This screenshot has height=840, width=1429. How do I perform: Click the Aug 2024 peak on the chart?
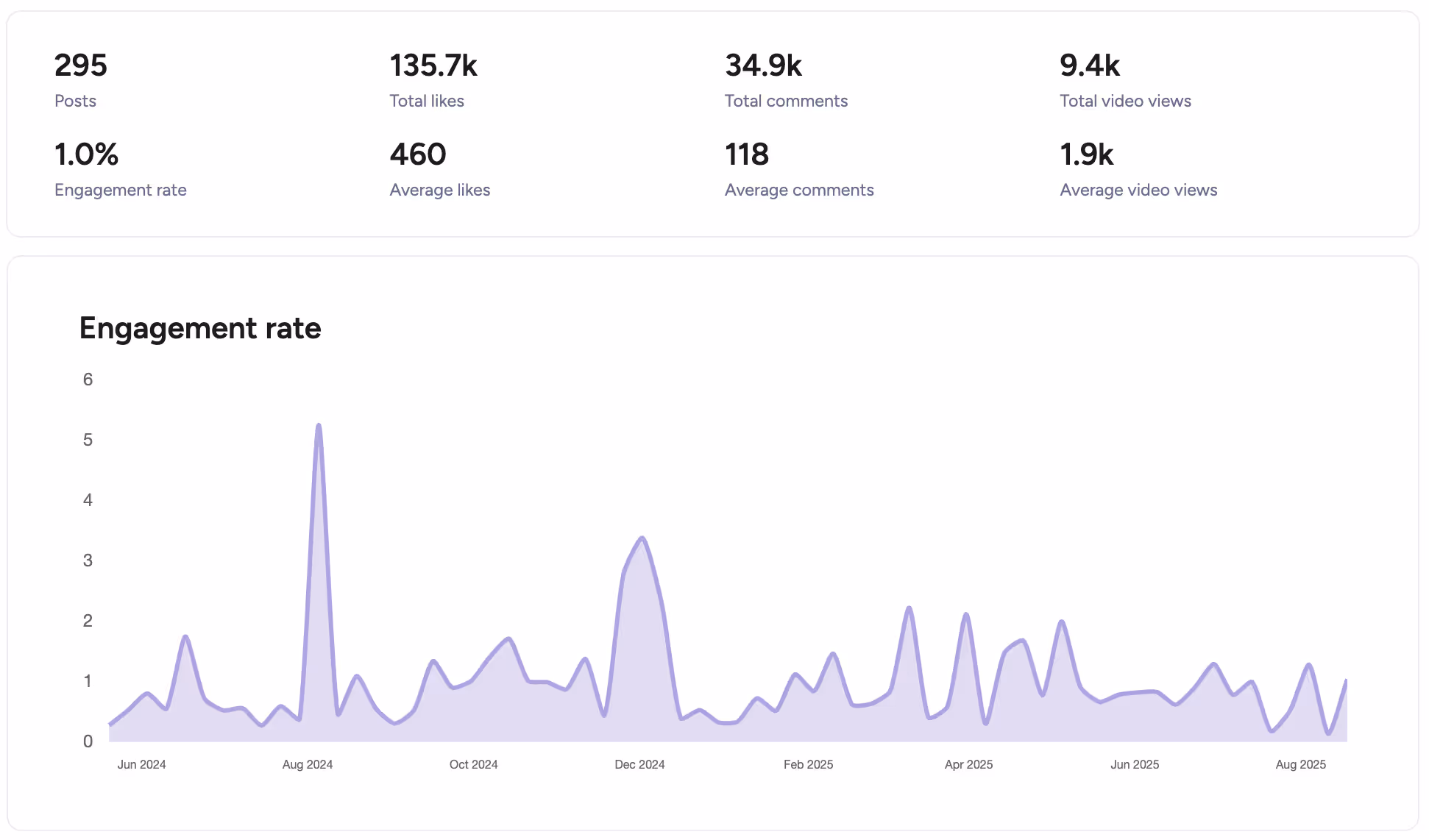pos(319,426)
